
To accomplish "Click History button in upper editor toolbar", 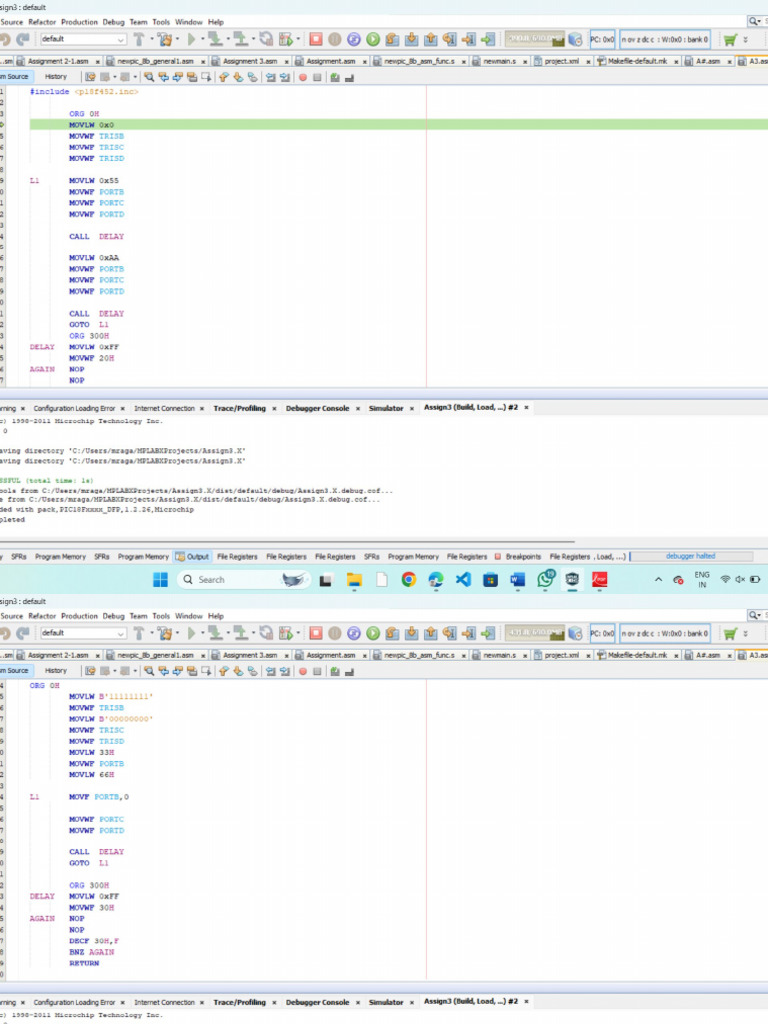I will (x=56, y=77).
